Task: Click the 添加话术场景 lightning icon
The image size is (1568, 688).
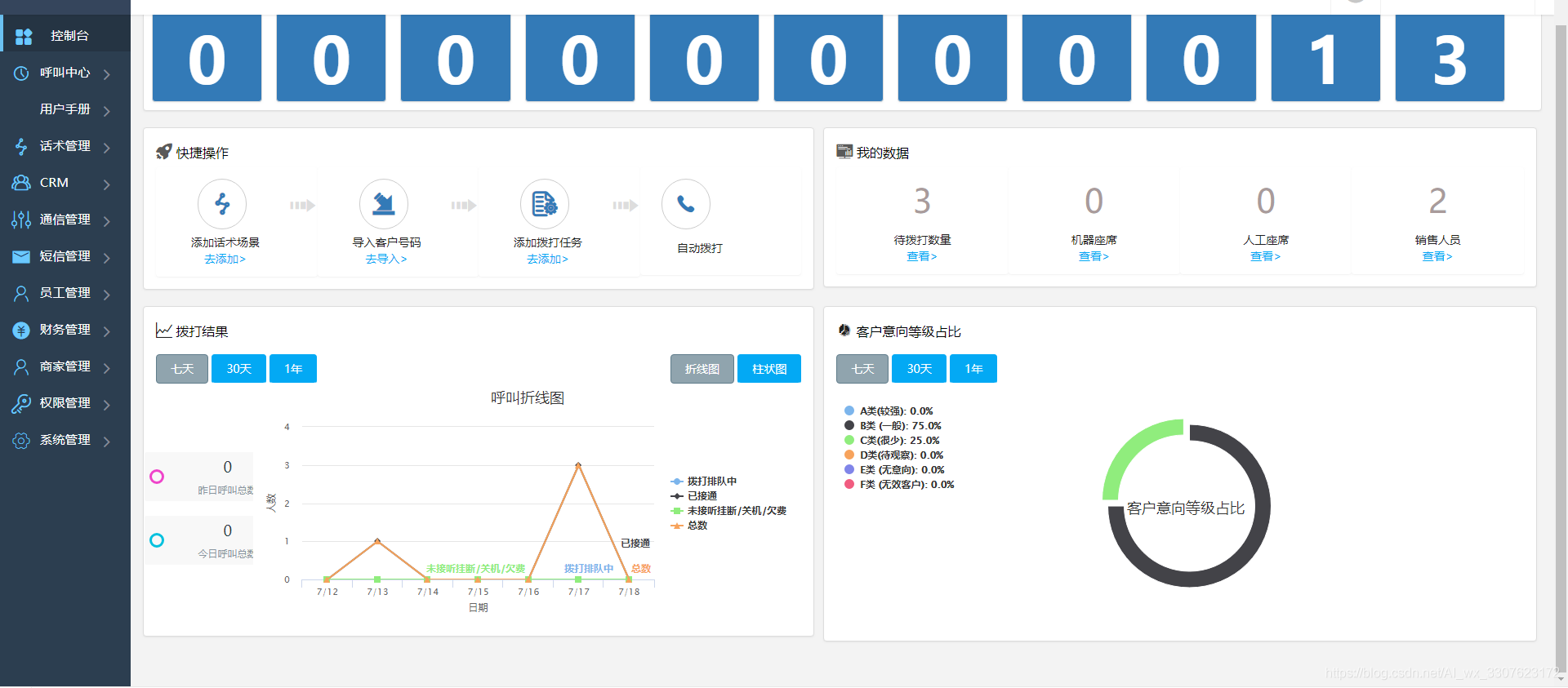Action: [x=221, y=204]
